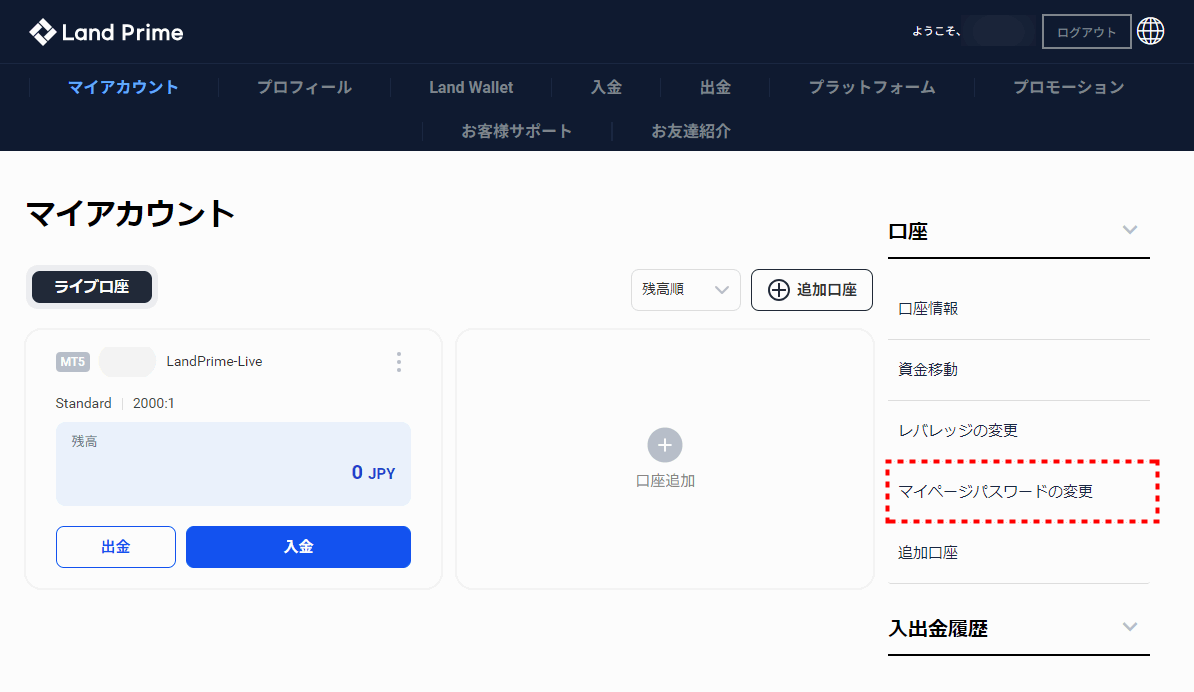Open the マイアカウント menu item

click(x=123, y=87)
